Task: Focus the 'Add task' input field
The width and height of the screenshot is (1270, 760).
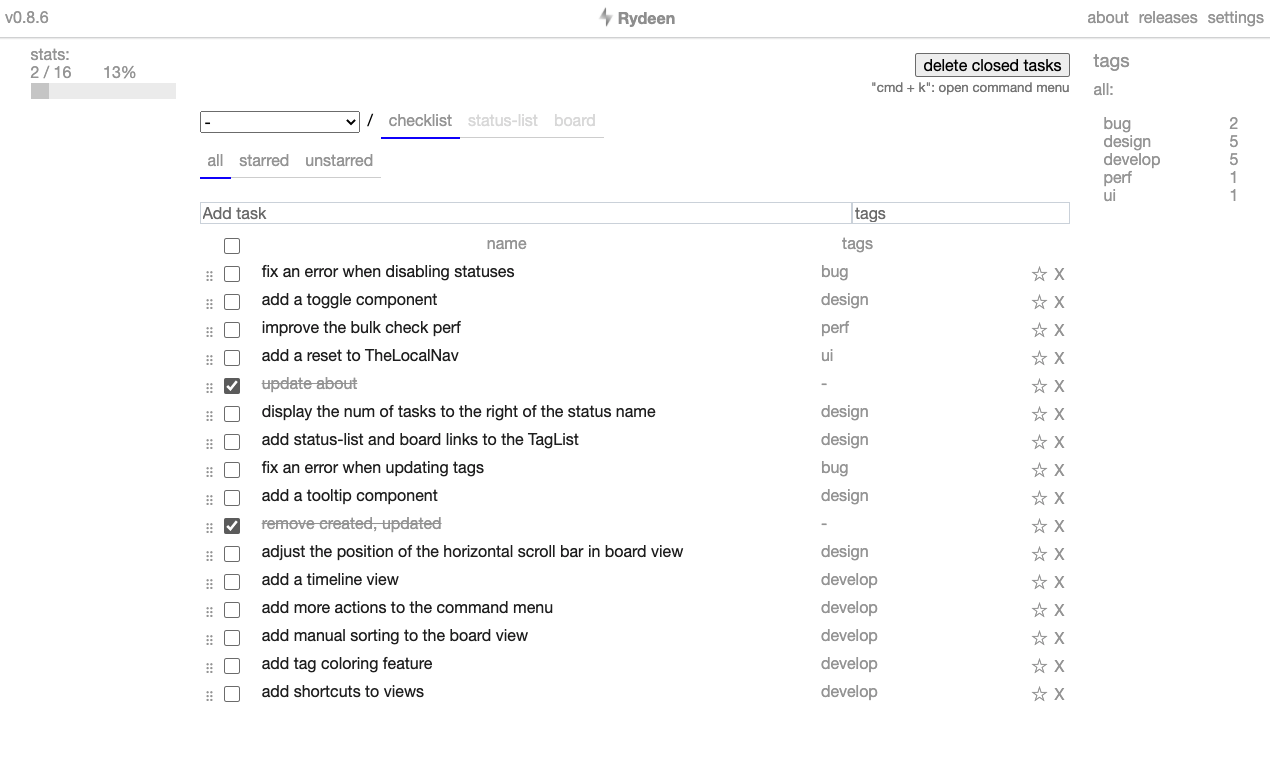Action: (526, 213)
